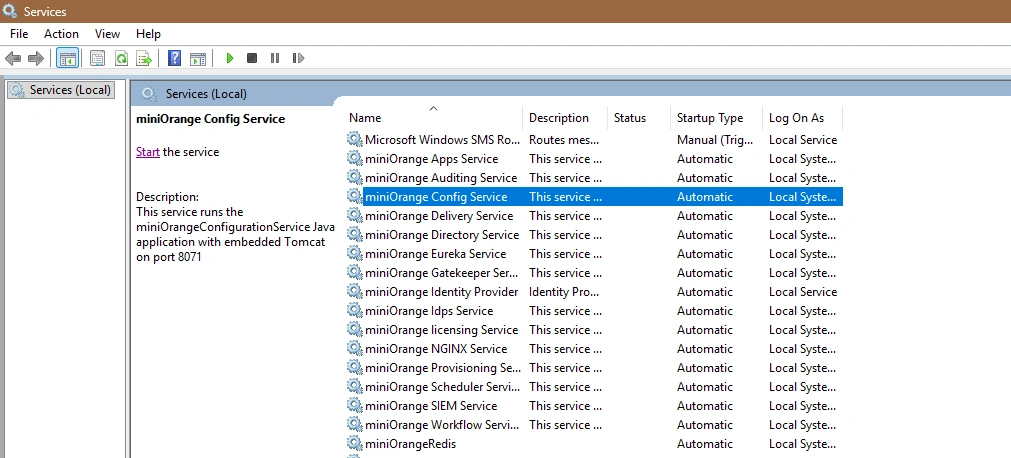The width and height of the screenshot is (1011, 458).
Task: Click the Restart Service toolbar icon
Action: [298, 58]
